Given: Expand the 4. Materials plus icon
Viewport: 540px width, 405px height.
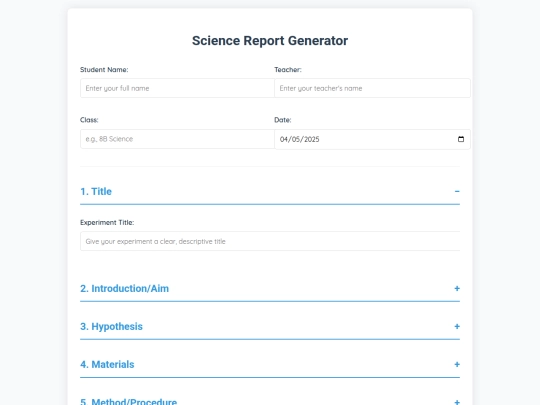Looking at the screenshot, I should coord(457,364).
